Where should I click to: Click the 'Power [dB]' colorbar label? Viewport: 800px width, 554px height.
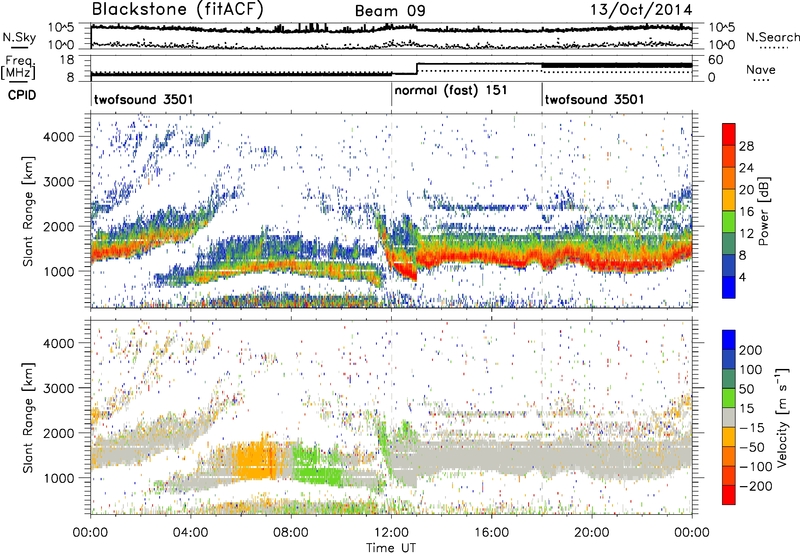[x=764, y=211]
